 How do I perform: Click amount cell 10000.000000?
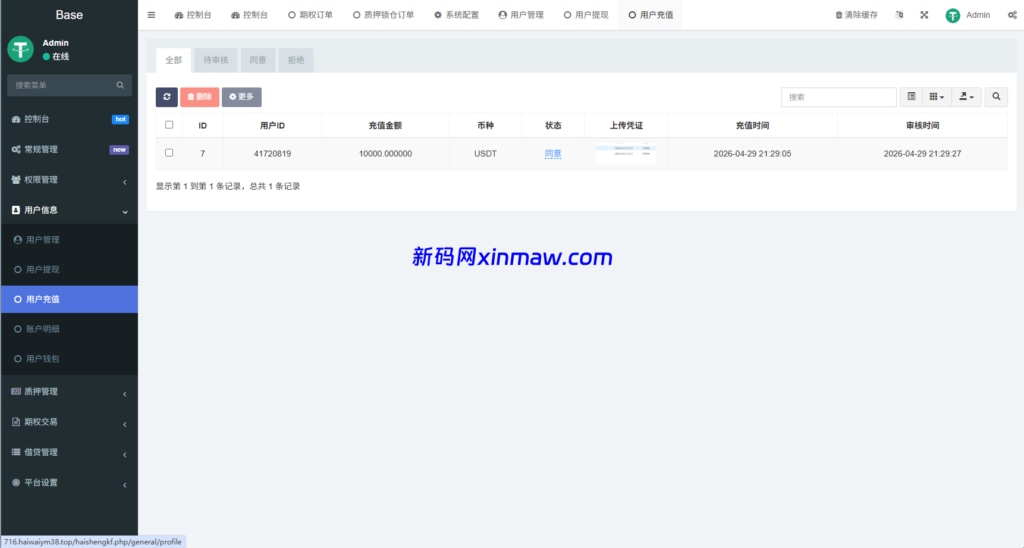click(x=385, y=153)
